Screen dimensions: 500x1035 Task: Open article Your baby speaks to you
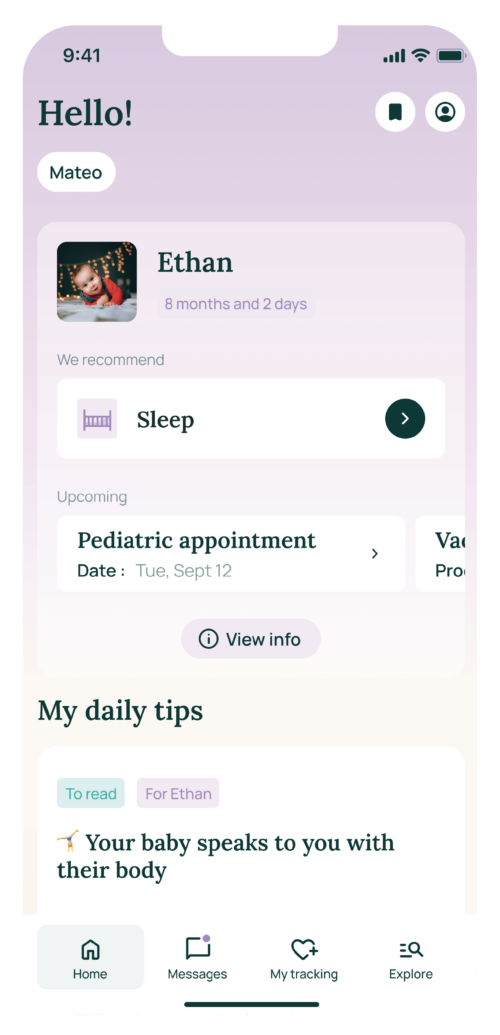pos(225,856)
